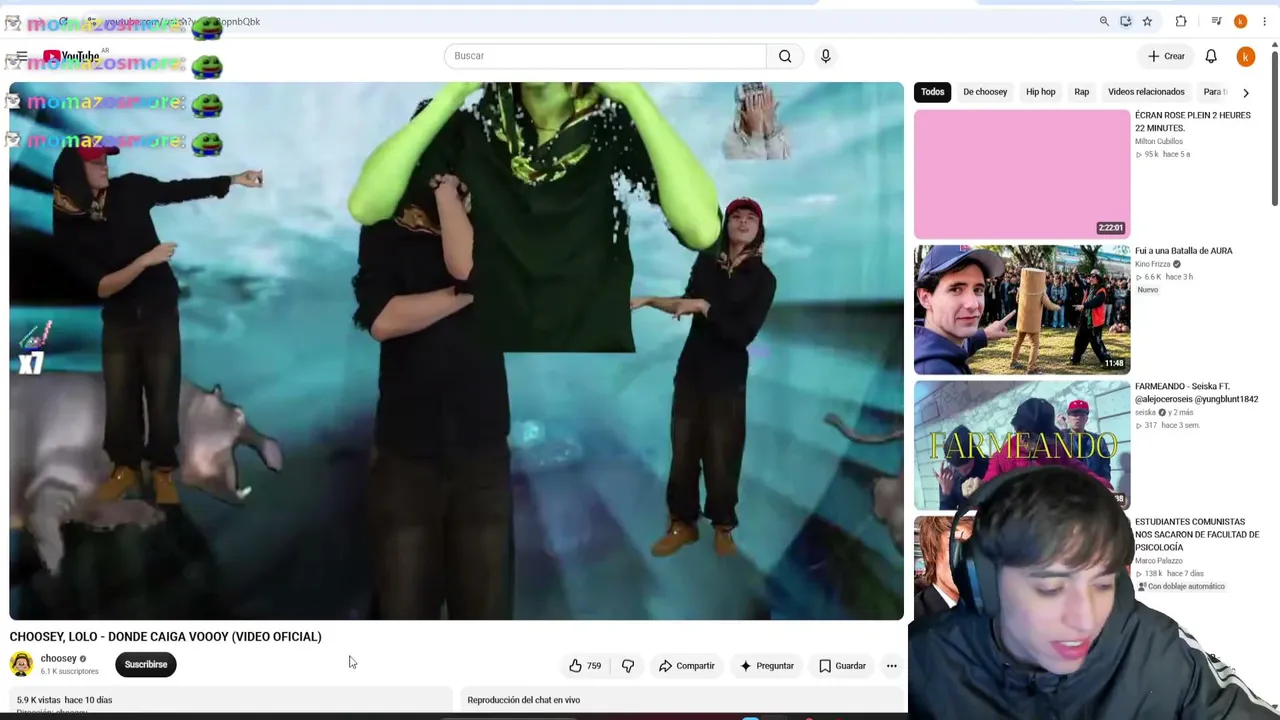This screenshot has width=1280, height=720.
Task: Select the Rap filter chip
Action: 1081,92
